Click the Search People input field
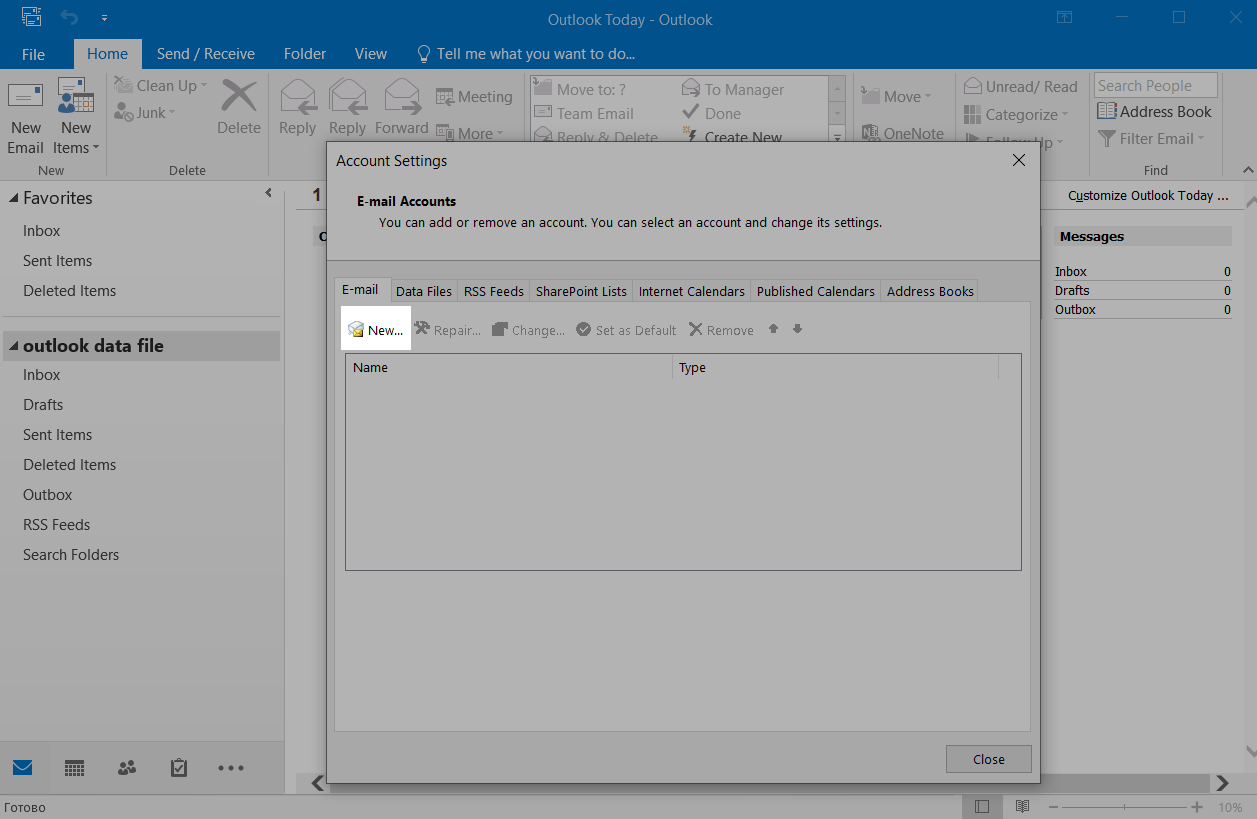This screenshot has width=1257, height=819. tap(1155, 86)
